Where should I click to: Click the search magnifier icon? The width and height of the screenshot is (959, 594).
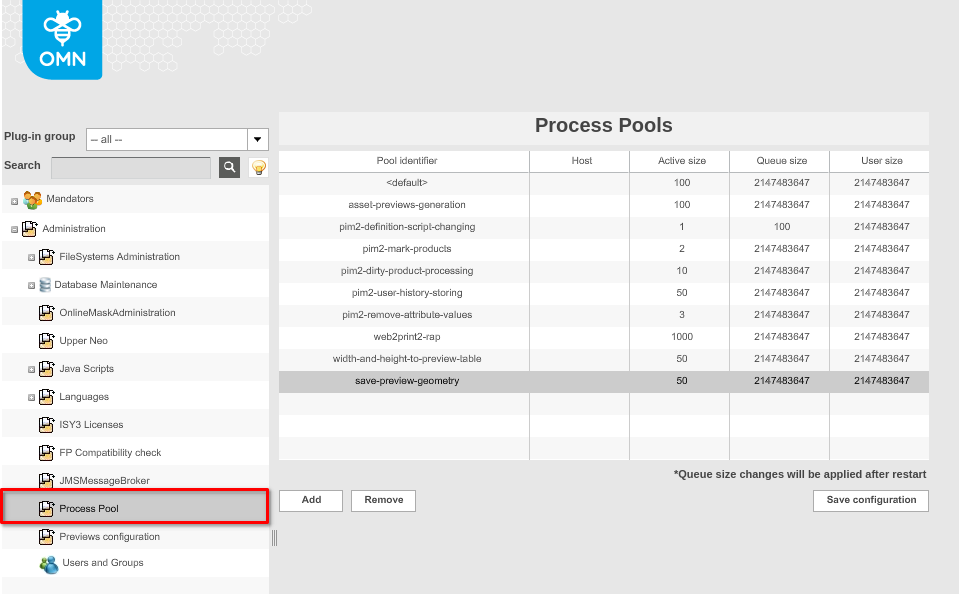tap(228, 166)
